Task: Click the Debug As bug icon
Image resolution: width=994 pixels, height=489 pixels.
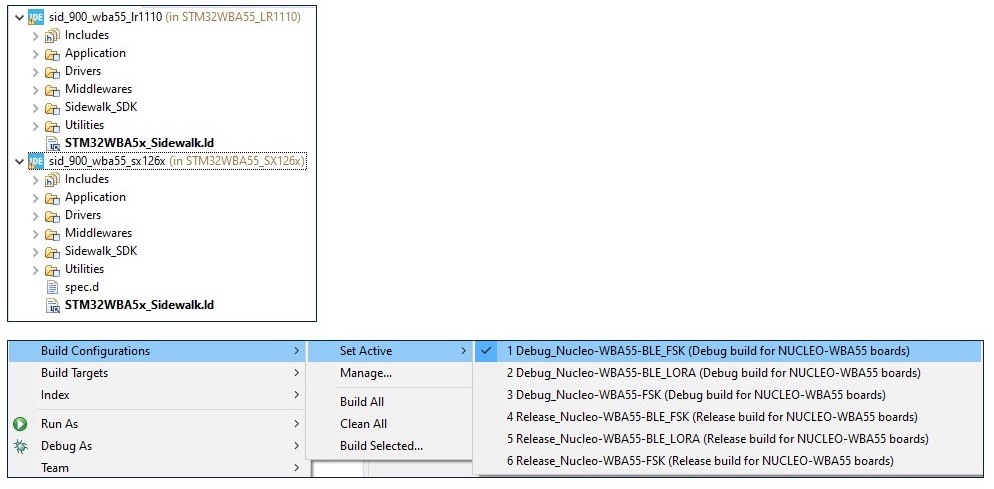Action: (x=20, y=446)
